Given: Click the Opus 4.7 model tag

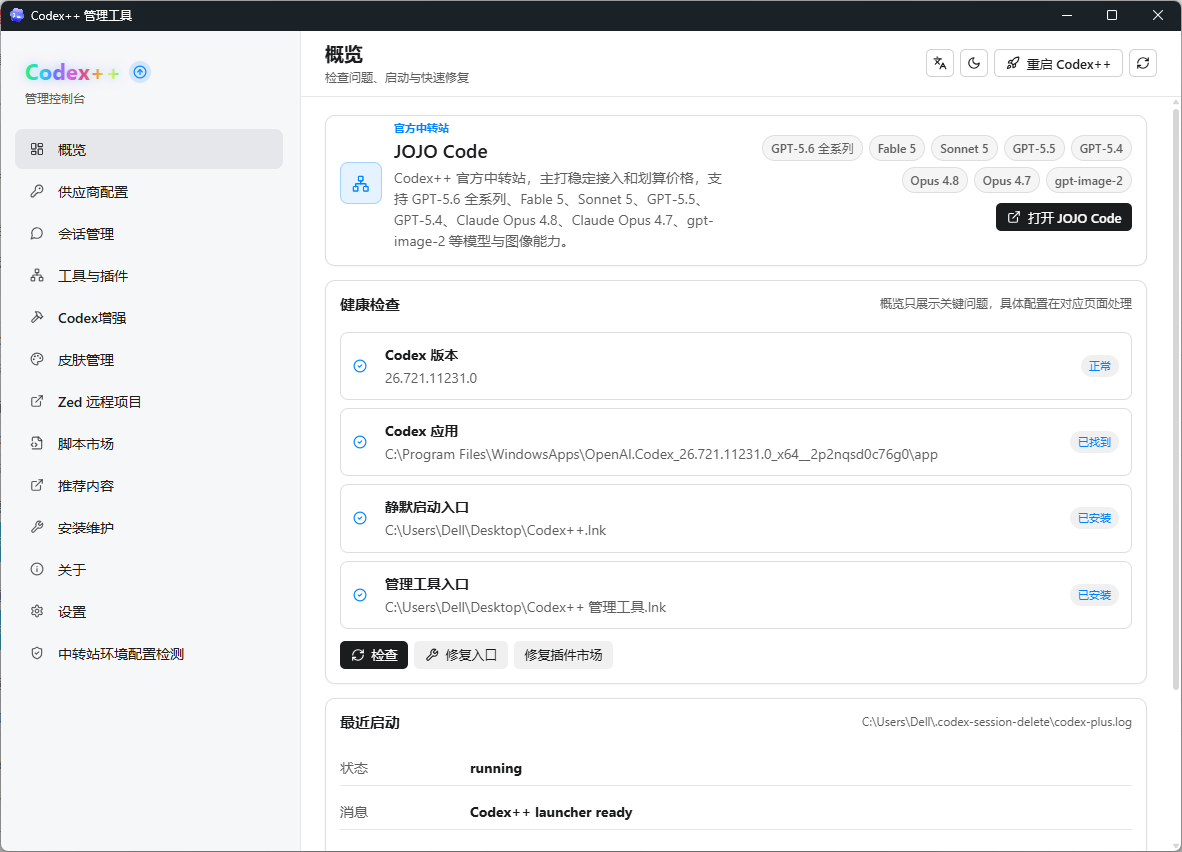Looking at the screenshot, I should click(1006, 180).
